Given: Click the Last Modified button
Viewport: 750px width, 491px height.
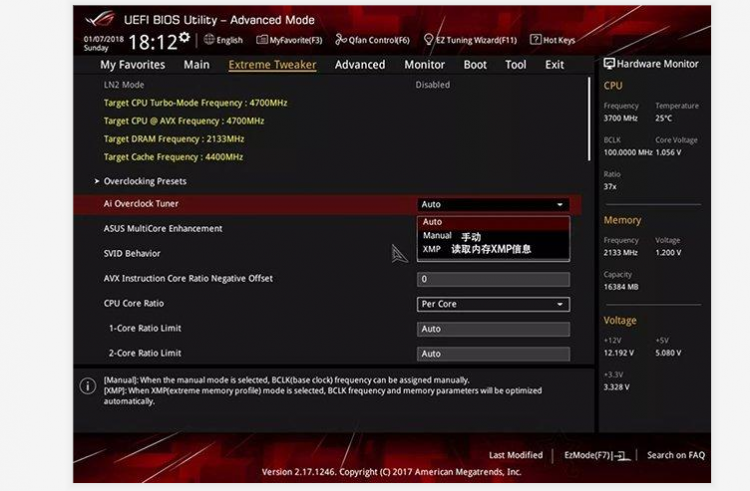Looking at the screenshot, I should click(x=516, y=455).
